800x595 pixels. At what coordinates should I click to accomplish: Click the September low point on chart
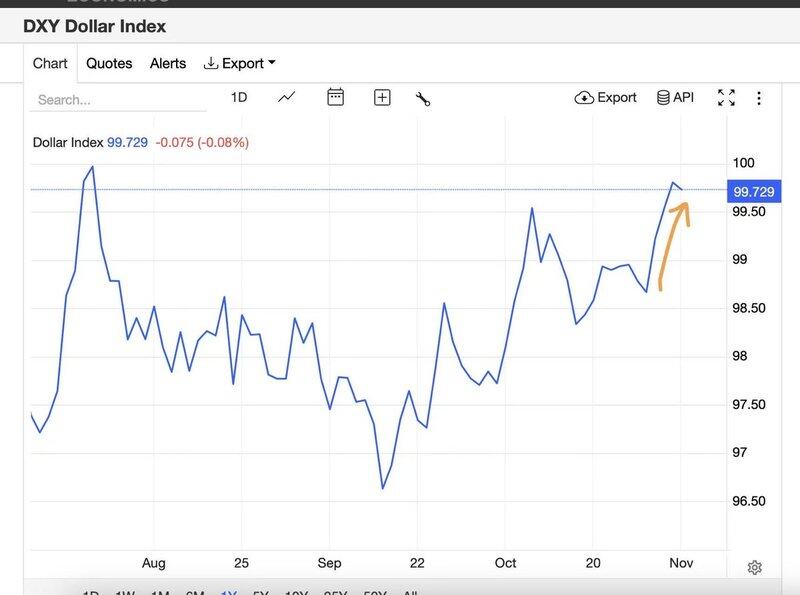coord(382,488)
